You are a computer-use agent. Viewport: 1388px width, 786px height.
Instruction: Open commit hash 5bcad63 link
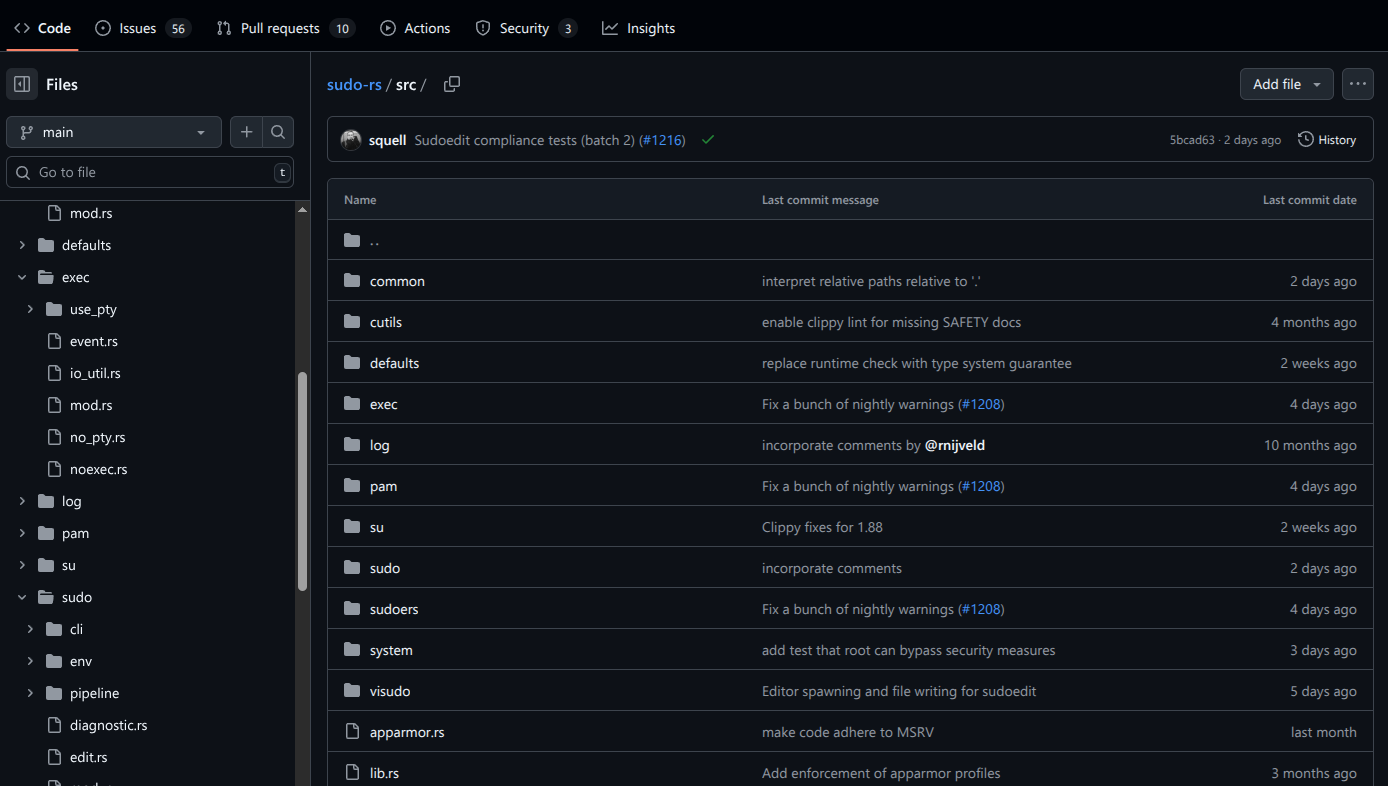tap(1193, 140)
